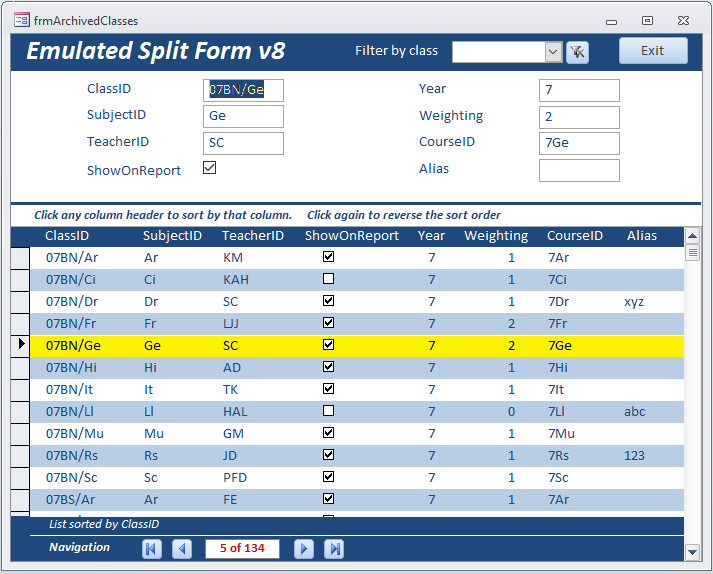Sort list by TeacherID column header
This screenshot has width=713, height=574.
click(253, 236)
